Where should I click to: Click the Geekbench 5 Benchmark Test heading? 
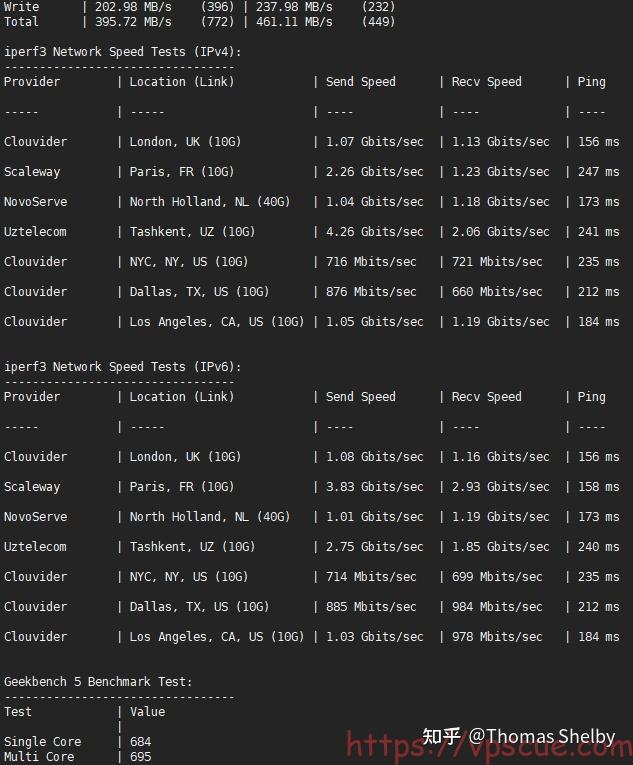click(x=98, y=682)
